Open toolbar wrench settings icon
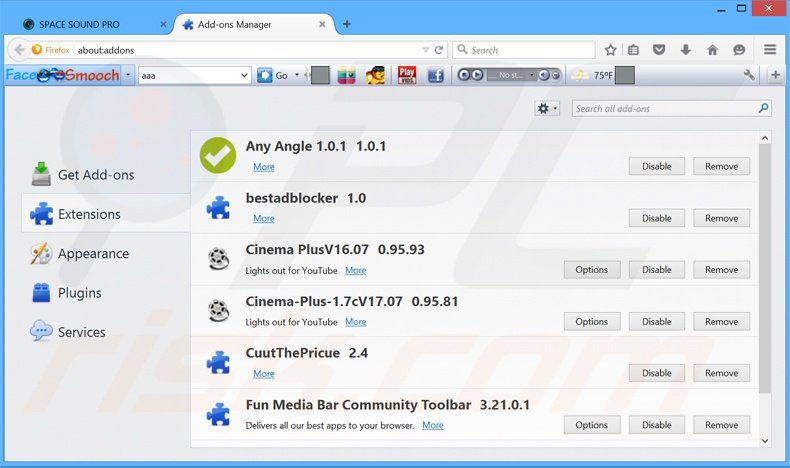 (x=749, y=75)
